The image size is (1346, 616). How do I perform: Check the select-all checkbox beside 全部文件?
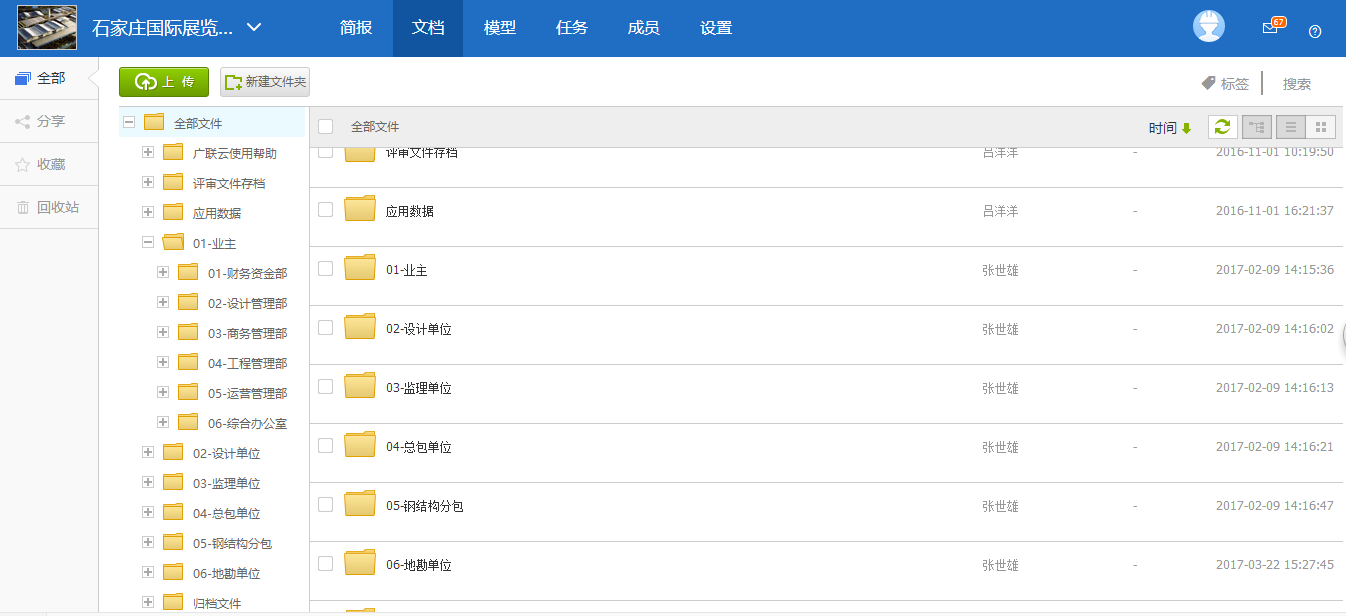(325, 126)
